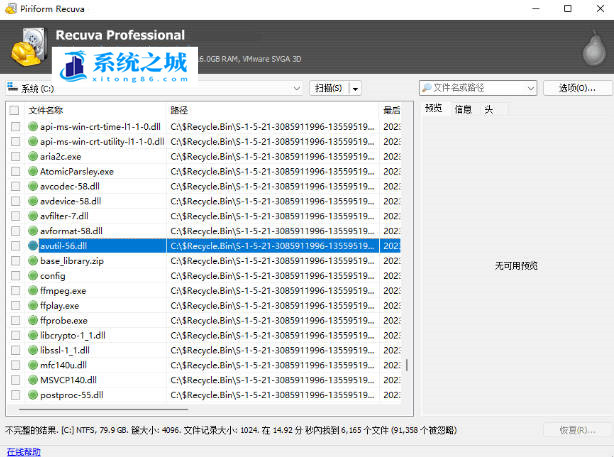Image resolution: width=614 pixels, height=457 pixels.
Task: Click the green status dot for avfilter-7.dll
Action: tap(33, 216)
